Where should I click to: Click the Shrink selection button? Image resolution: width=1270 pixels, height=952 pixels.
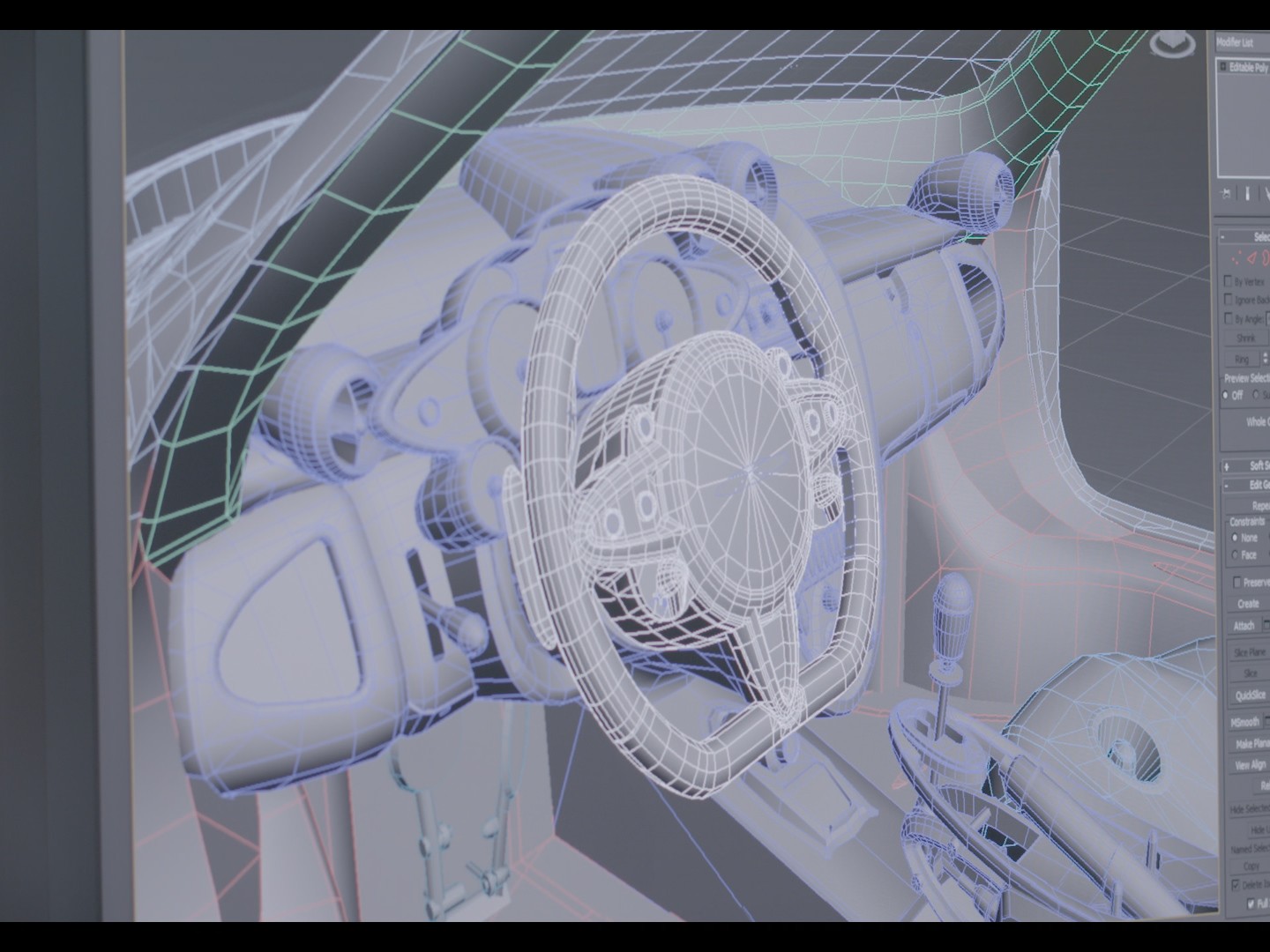(x=1245, y=338)
